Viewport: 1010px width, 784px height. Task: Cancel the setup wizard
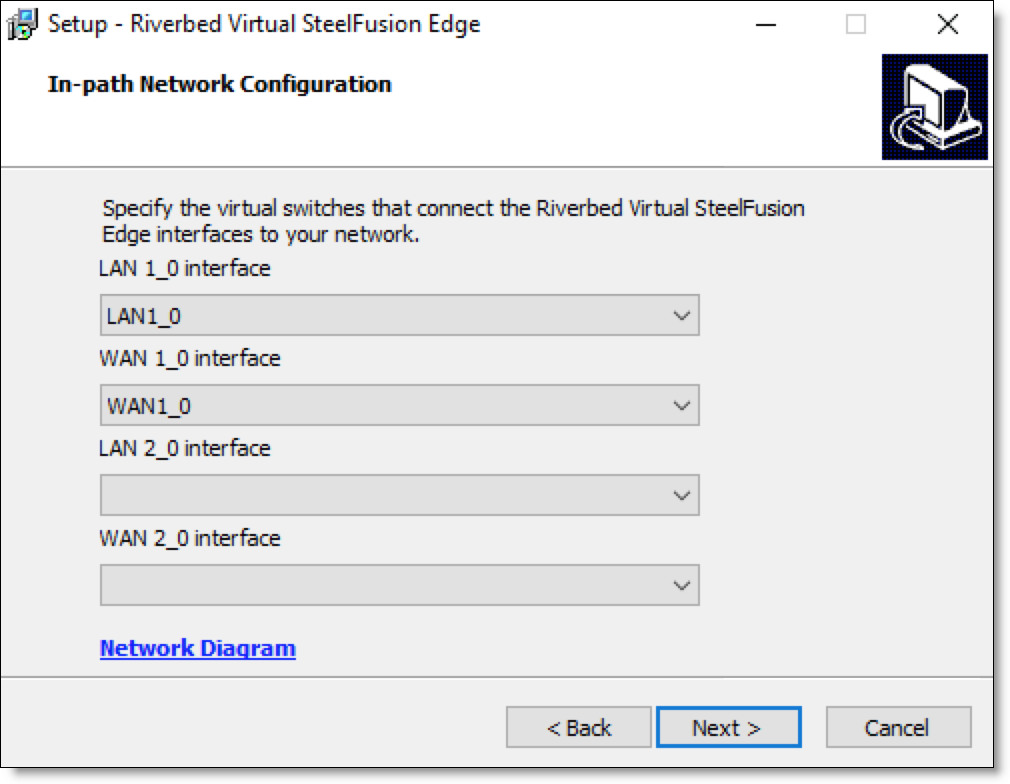pos(899,727)
